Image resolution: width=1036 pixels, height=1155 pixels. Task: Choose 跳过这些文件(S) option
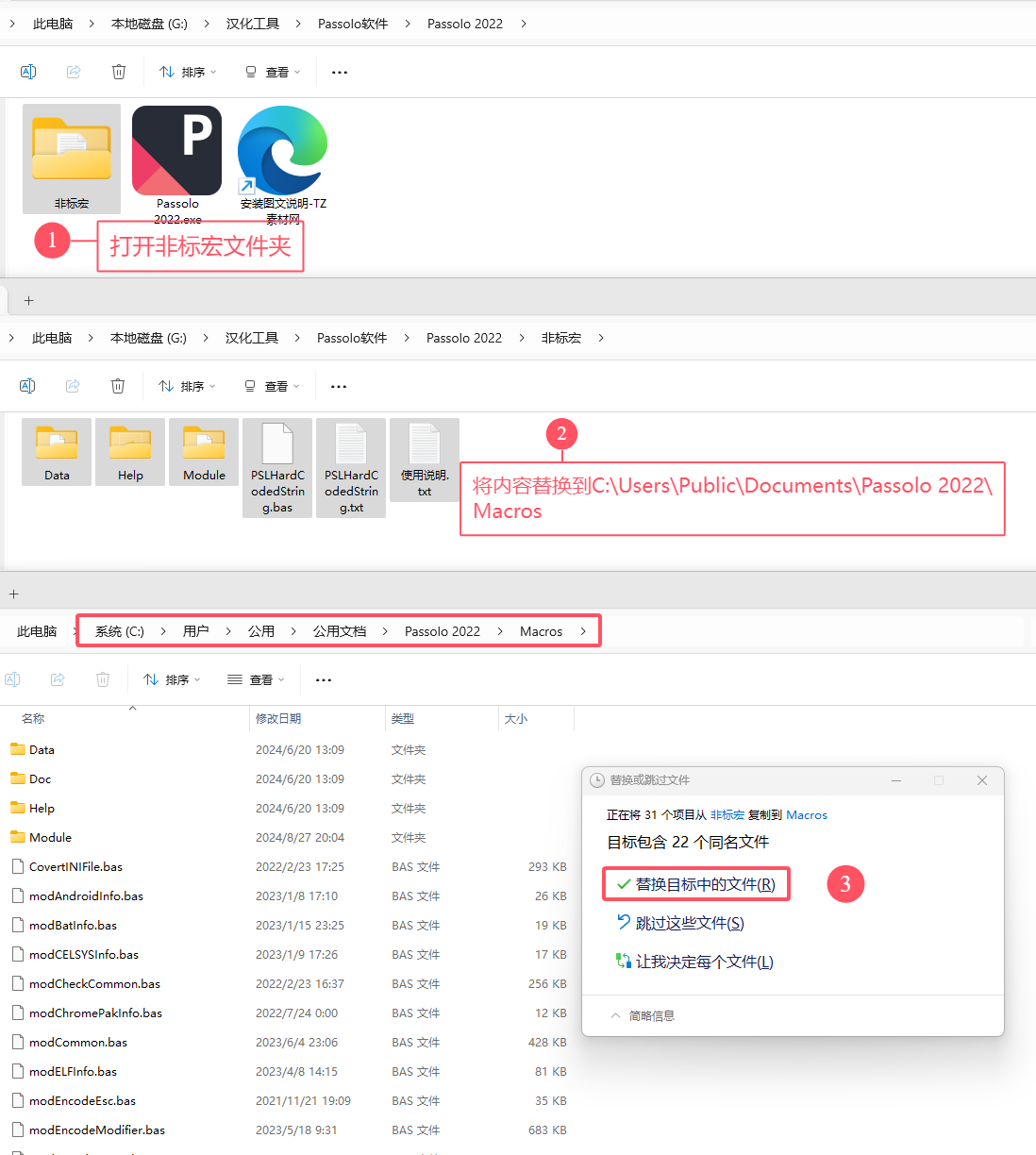pyautogui.click(x=680, y=923)
